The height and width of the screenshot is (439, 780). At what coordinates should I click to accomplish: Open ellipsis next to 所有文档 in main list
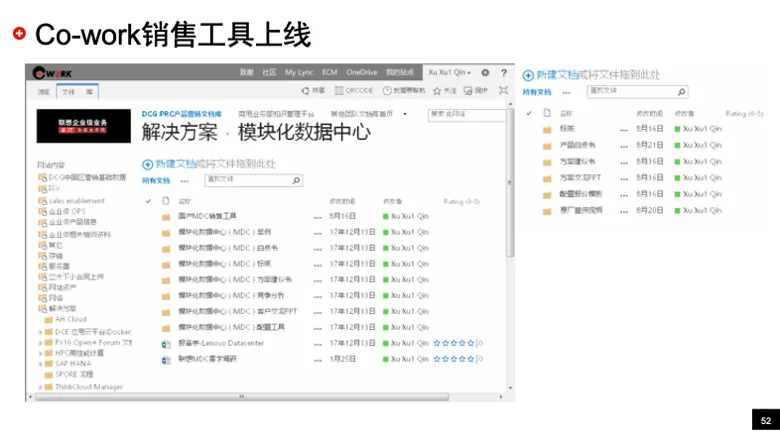(x=185, y=180)
